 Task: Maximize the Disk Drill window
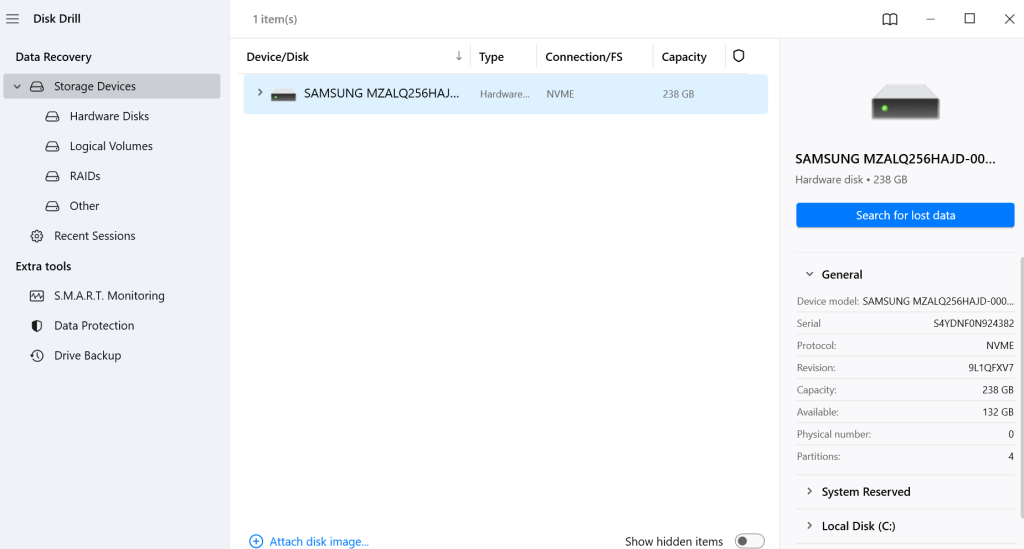[970, 19]
